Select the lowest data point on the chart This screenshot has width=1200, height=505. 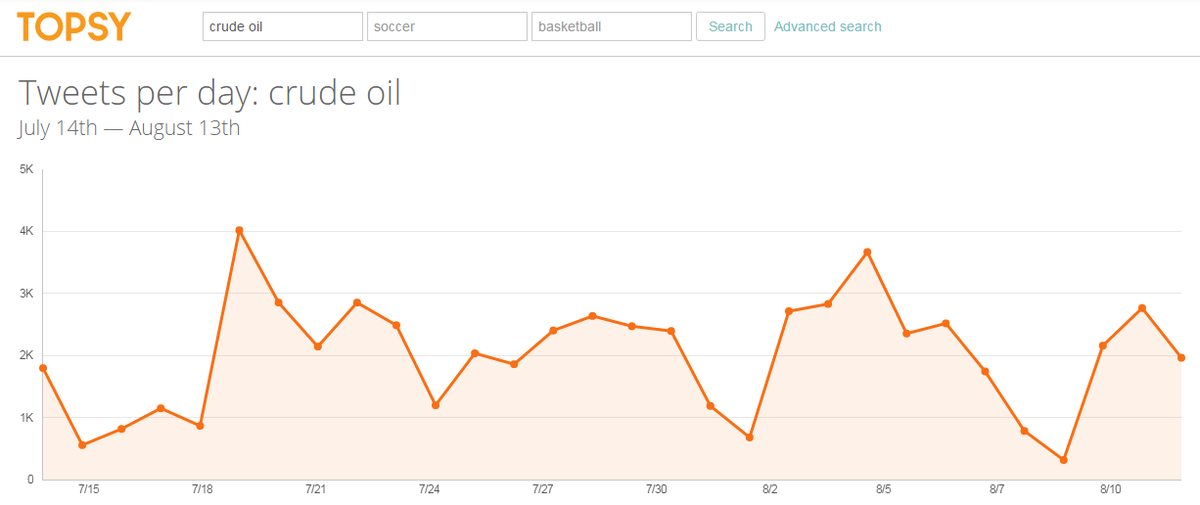point(1063,460)
